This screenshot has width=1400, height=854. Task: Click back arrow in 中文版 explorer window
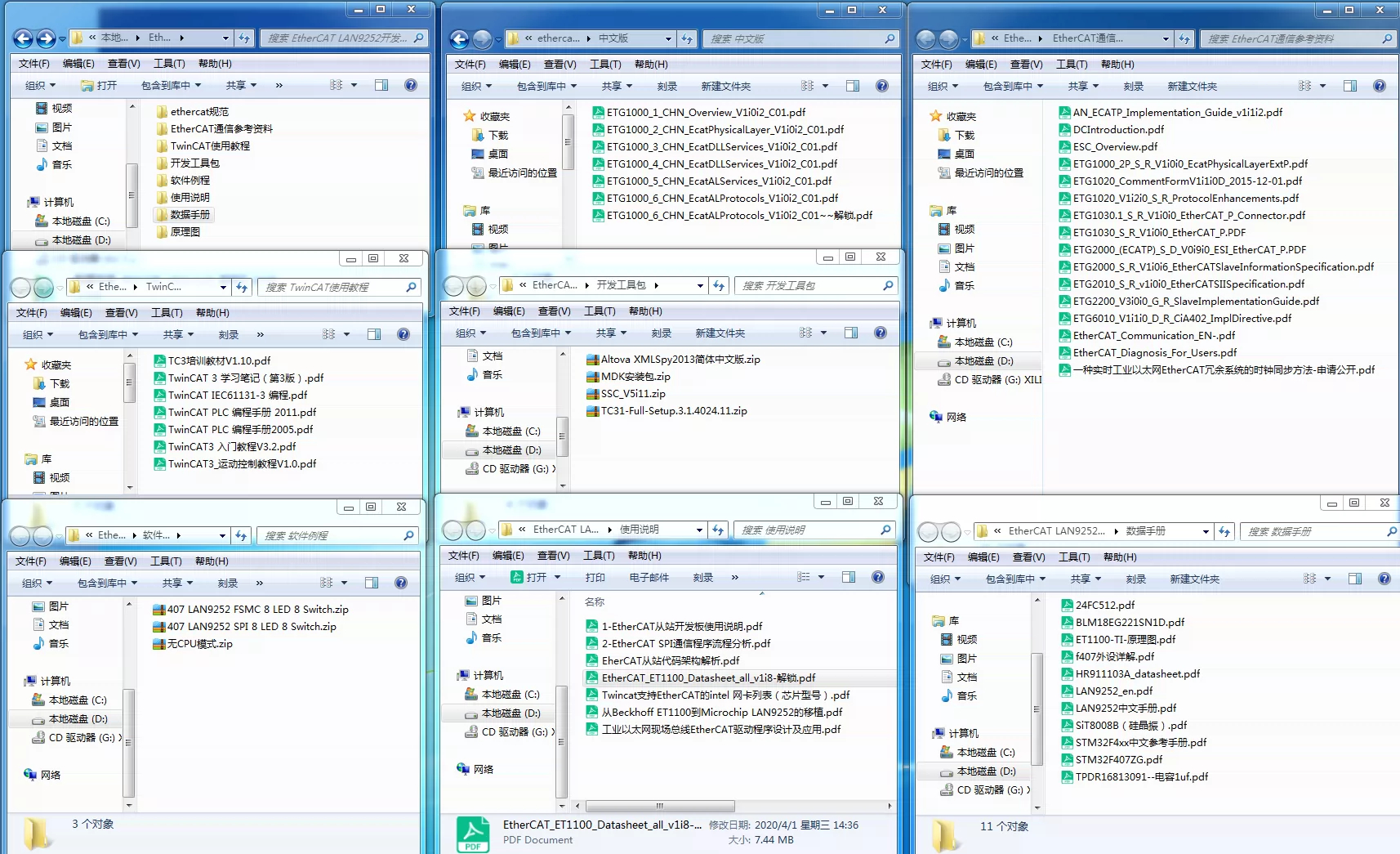coord(460,38)
